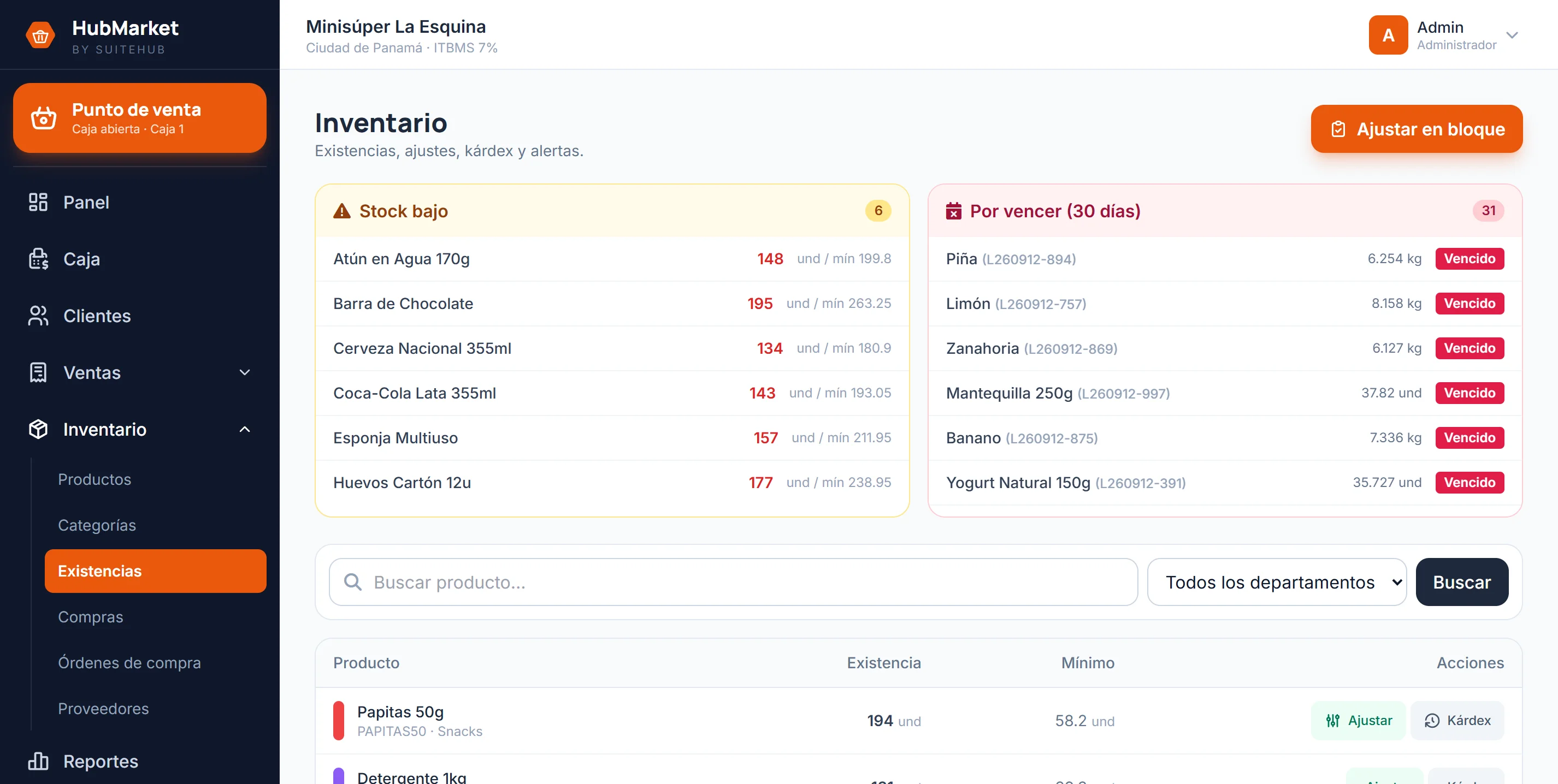Viewport: 1558px width, 784px height.
Task: Click the Stock bajo warning triangle icon
Action: pyautogui.click(x=342, y=211)
